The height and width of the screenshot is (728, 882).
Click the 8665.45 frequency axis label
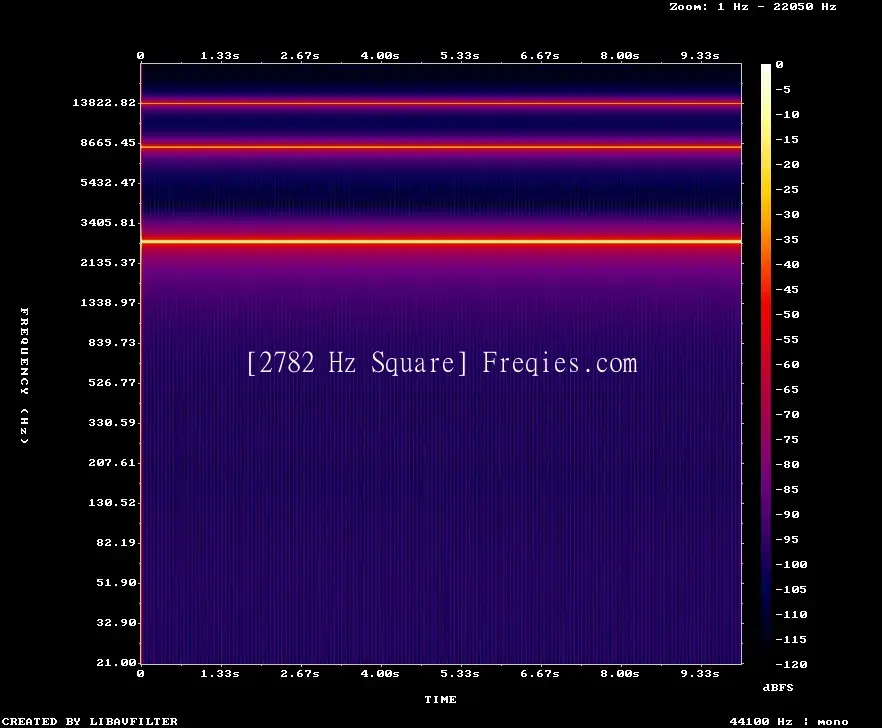point(108,142)
